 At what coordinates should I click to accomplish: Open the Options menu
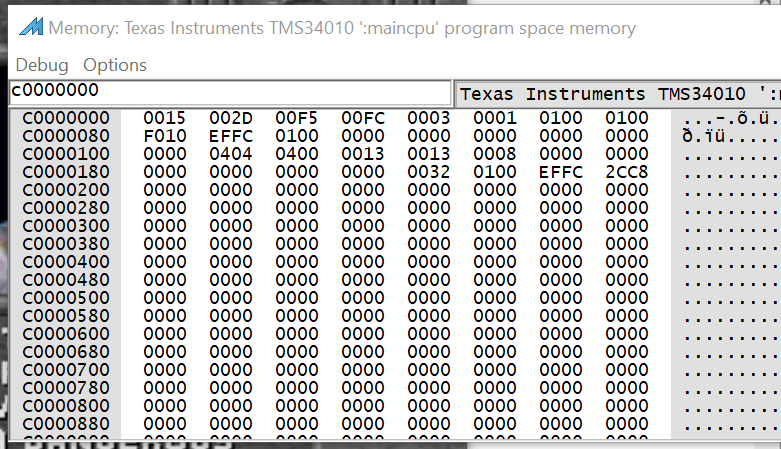pos(115,65)
